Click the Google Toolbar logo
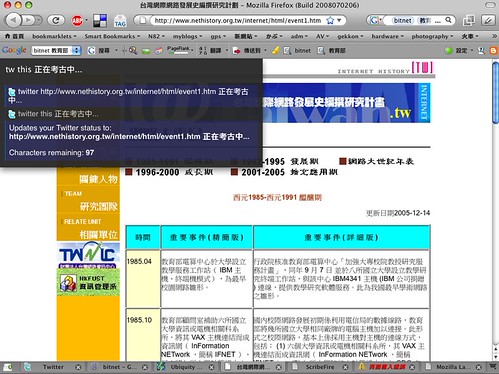 tap(14, 50)
